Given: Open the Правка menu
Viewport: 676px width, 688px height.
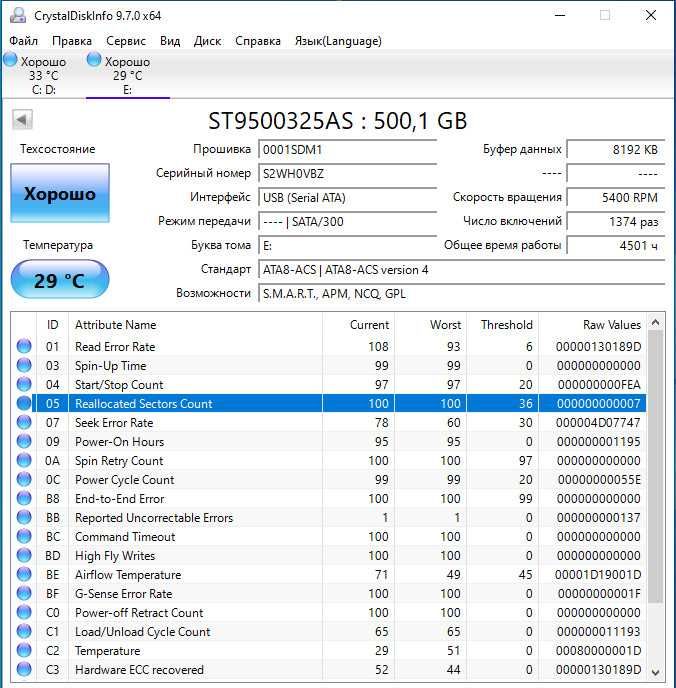Looking at the screenshot, I should coord(72,41).
